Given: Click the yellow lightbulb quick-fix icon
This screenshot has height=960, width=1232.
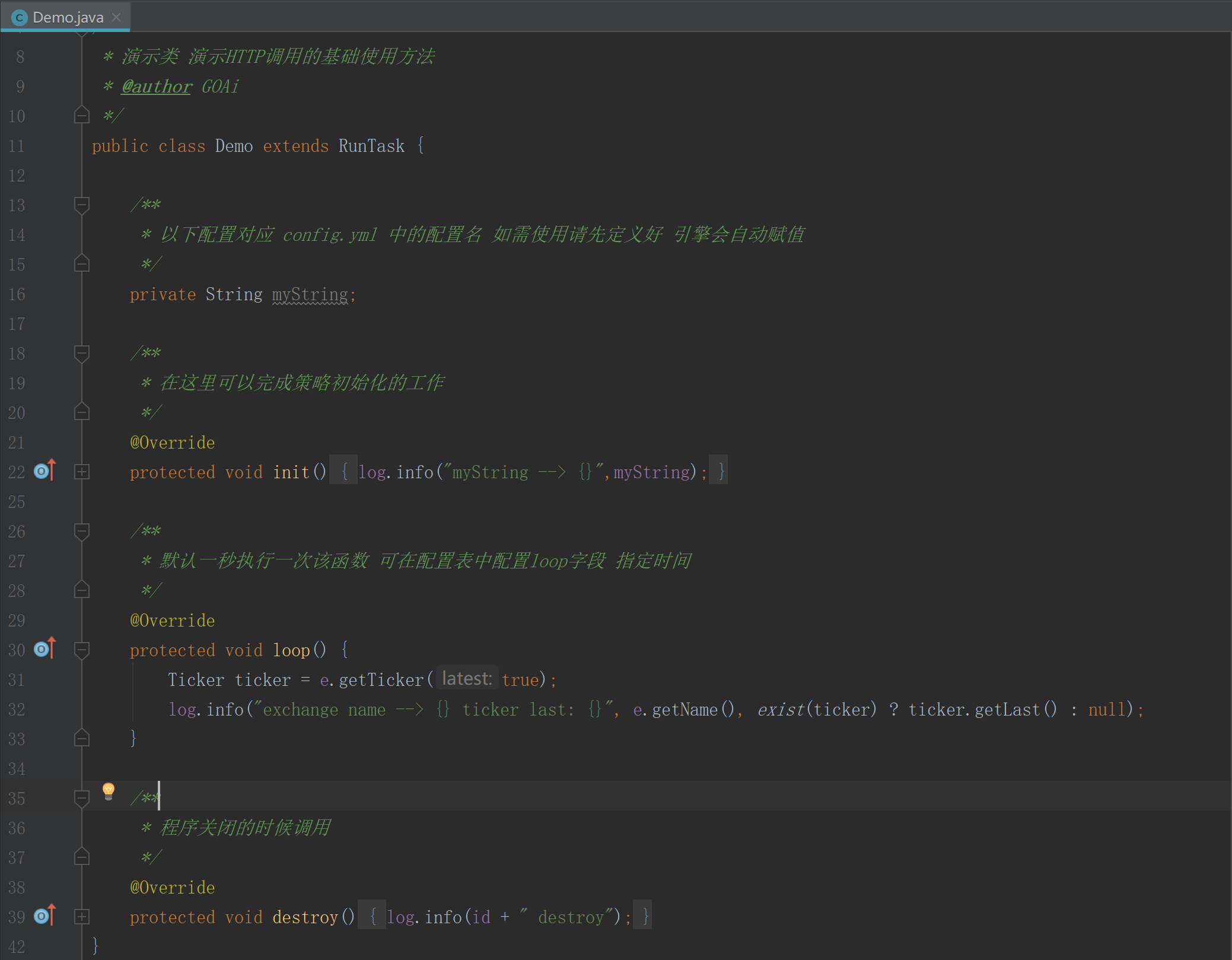Looking at the screenshot, I should click(109, 791).
